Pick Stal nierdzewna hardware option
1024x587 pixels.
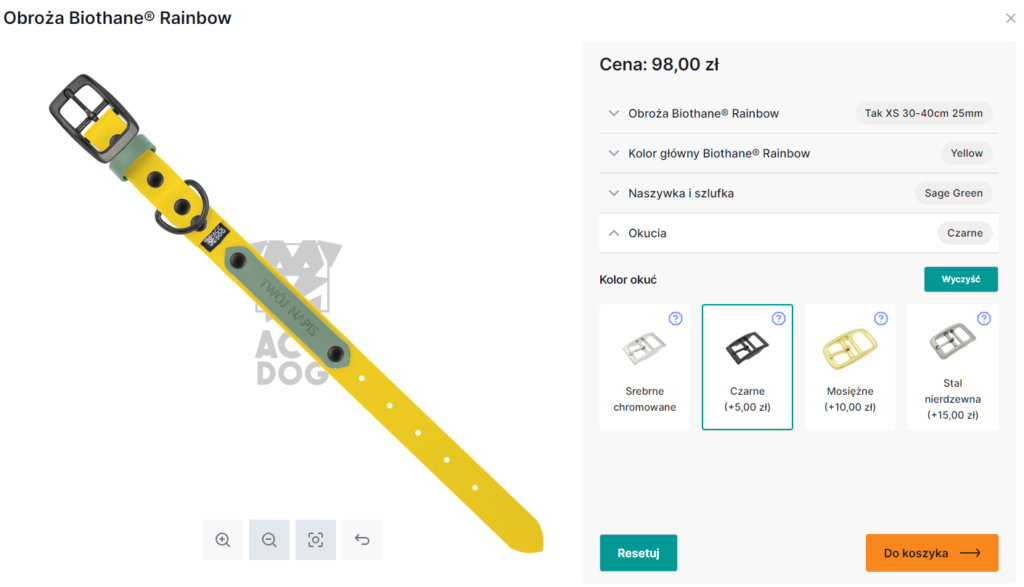point(952,368)
